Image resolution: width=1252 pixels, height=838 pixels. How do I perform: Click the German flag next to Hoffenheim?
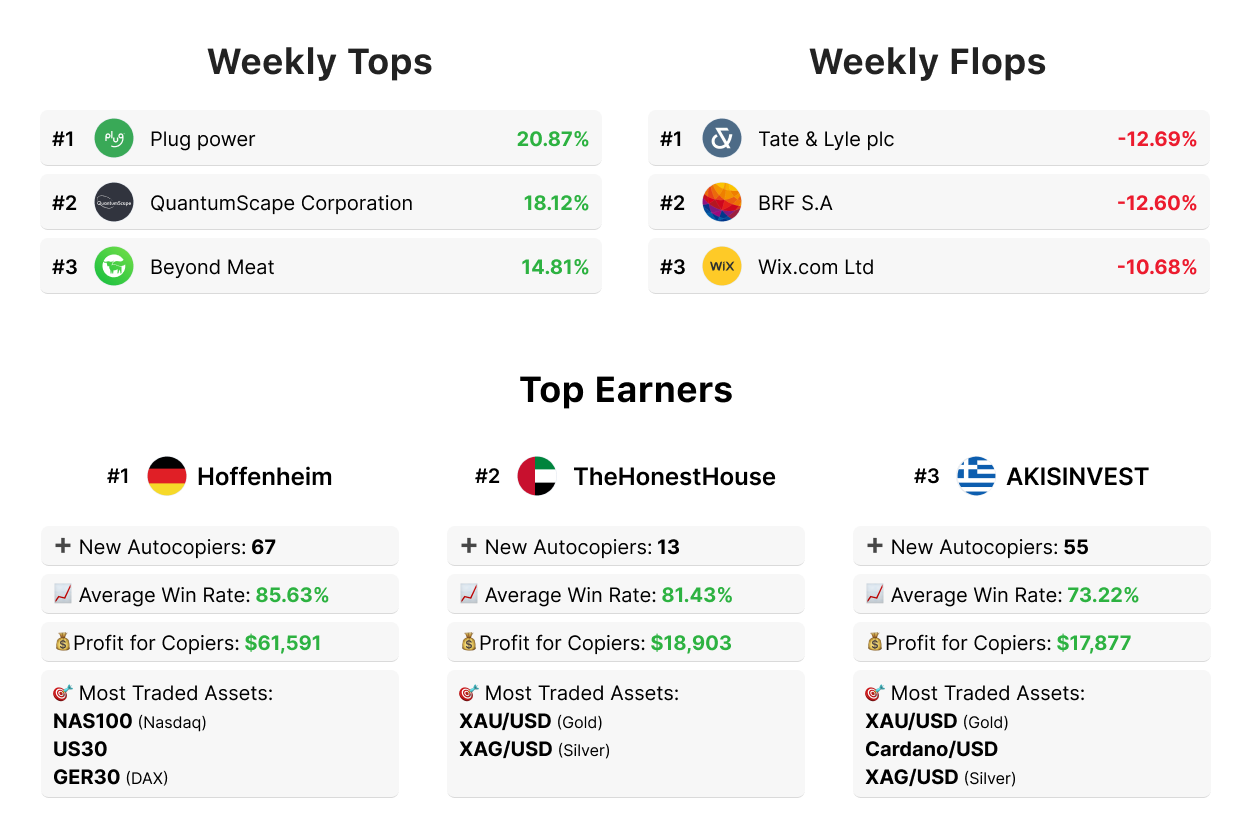pos(167,476)
